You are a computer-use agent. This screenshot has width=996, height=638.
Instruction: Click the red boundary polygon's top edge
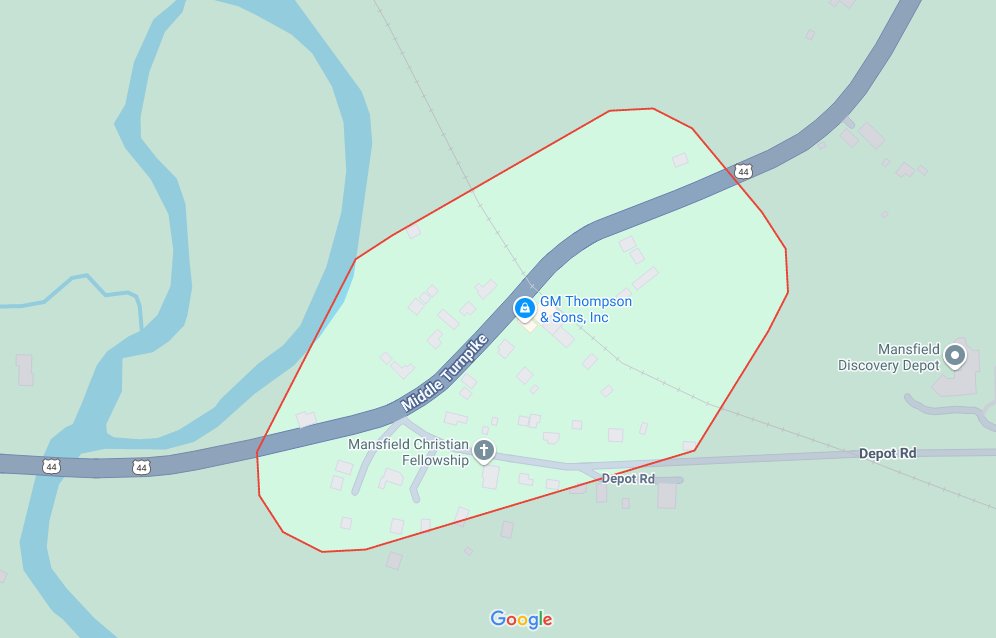coord(631,109)
